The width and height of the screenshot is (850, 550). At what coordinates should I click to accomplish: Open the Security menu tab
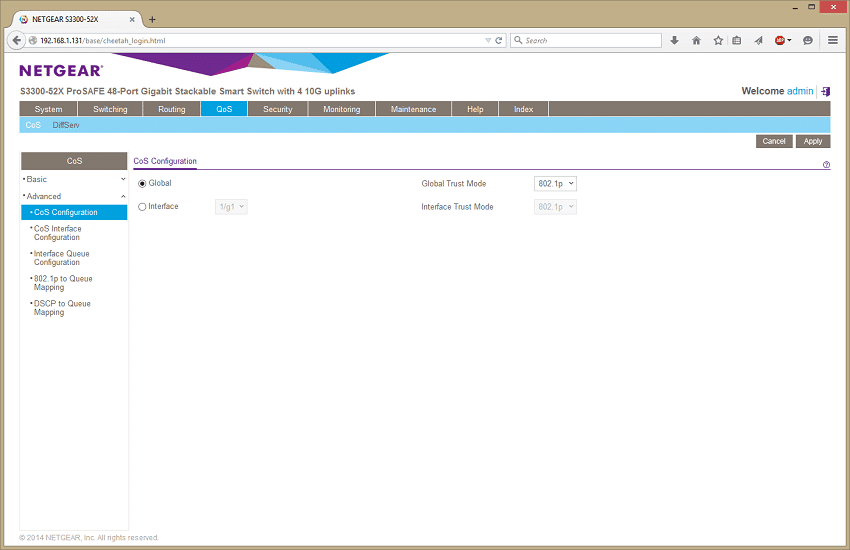tap(278, 109)
